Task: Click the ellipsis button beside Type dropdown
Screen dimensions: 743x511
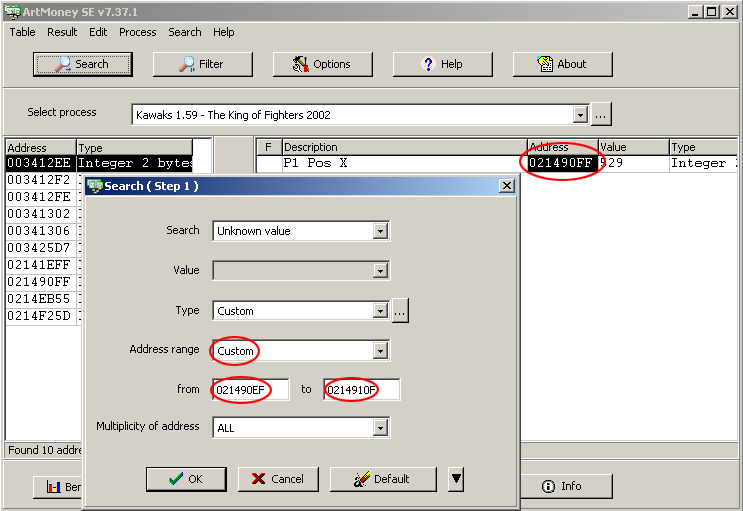Action: click(400, 311)
